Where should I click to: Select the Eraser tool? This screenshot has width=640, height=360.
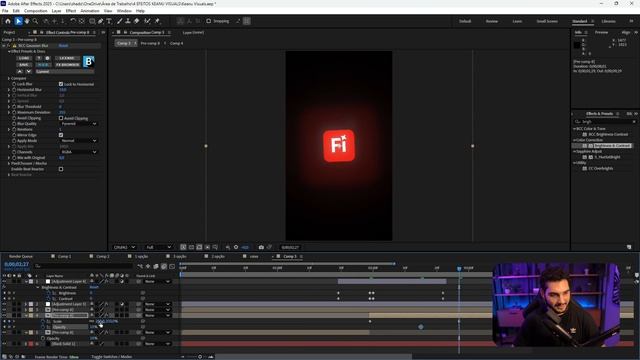137,21
